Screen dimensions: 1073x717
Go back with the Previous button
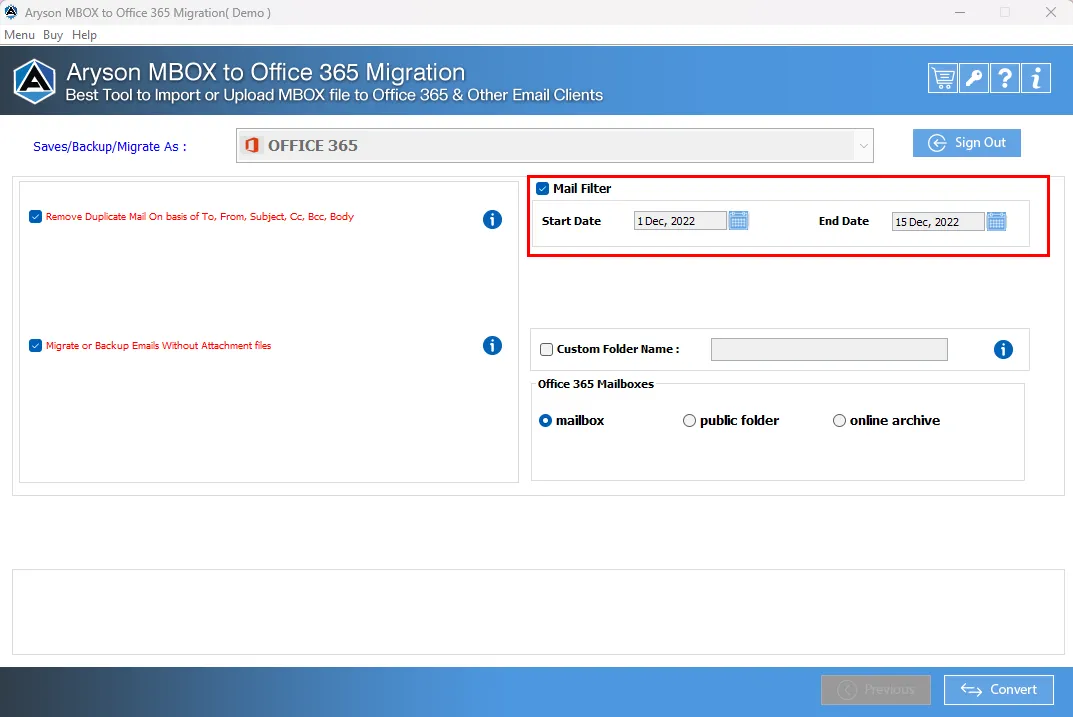point(875,690)
